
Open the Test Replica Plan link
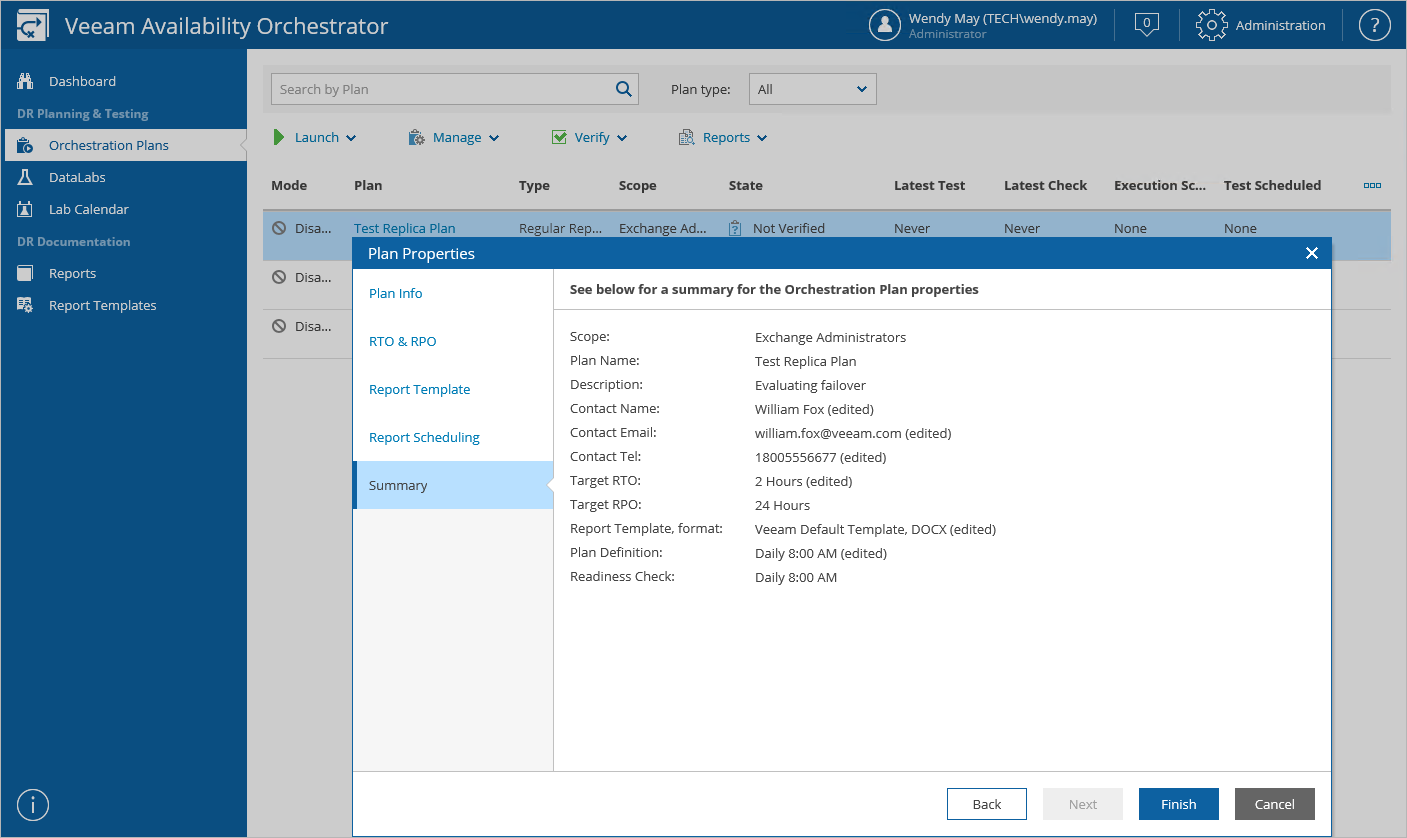point(404,228)
